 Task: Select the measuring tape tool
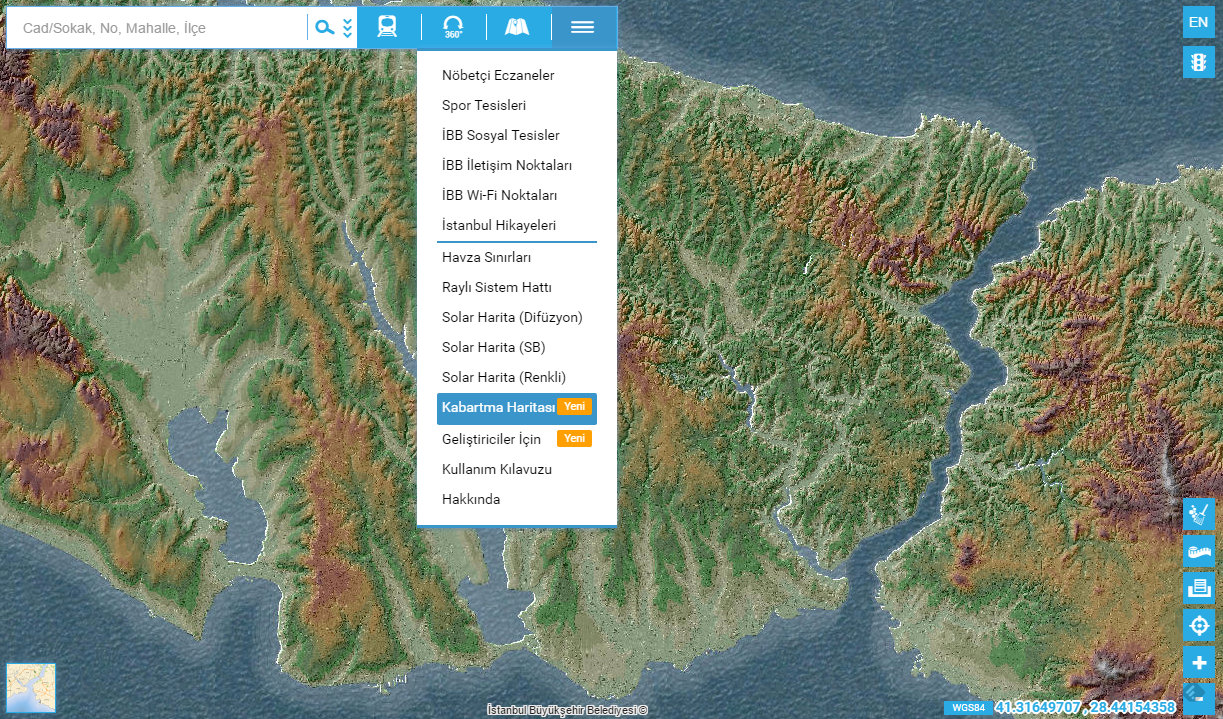click(x=1198, y=551)
